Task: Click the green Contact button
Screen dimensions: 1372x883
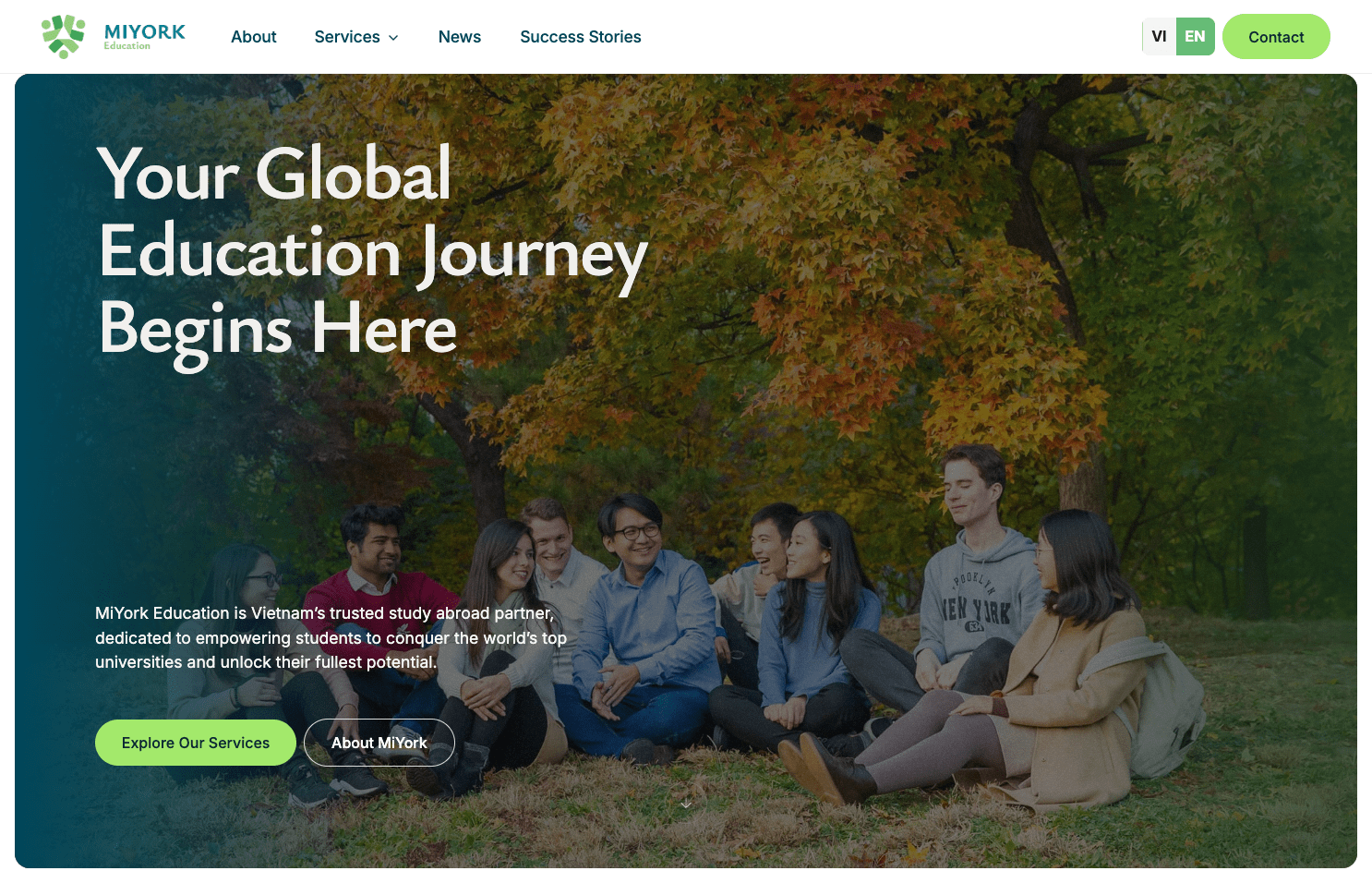Action: coord(1276,37)
